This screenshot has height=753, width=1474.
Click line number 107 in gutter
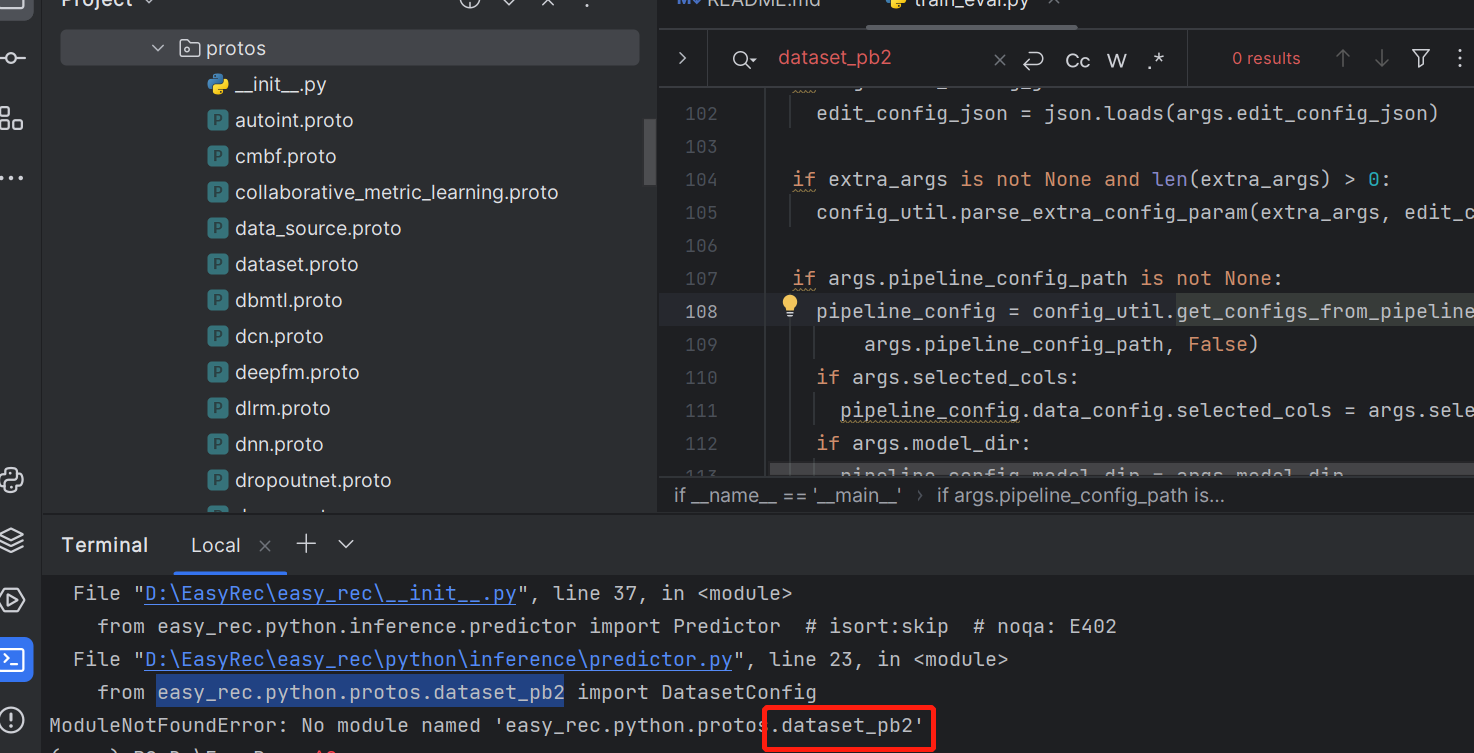click(701, 278)
